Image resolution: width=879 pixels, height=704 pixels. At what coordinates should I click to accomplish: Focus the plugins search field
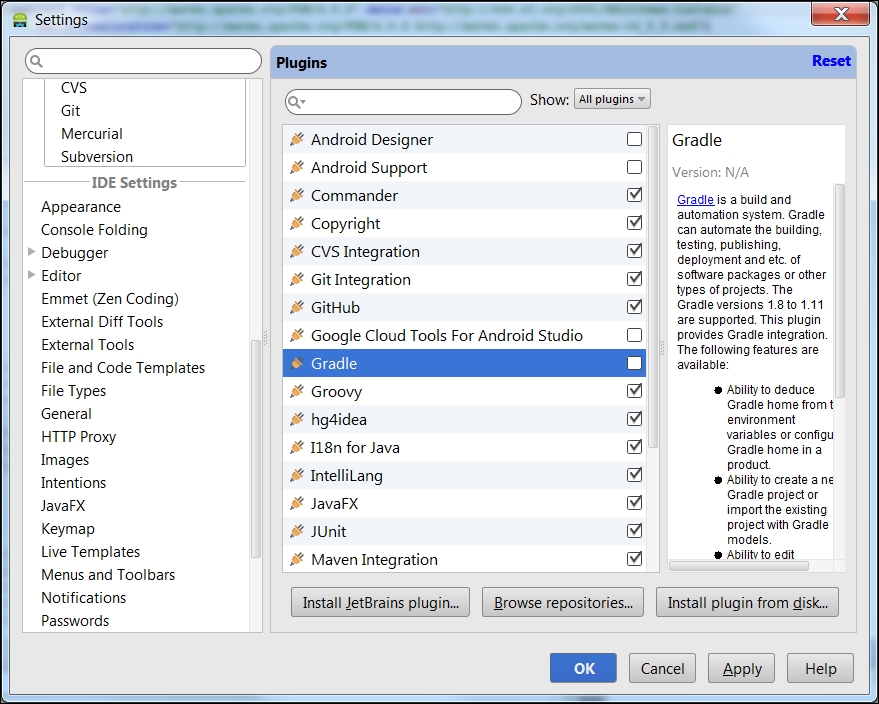tap(403, 102)
